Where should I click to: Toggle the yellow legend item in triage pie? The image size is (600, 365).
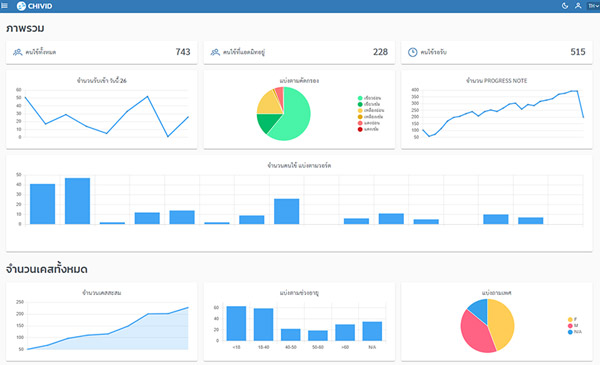[x=370, y=111]
